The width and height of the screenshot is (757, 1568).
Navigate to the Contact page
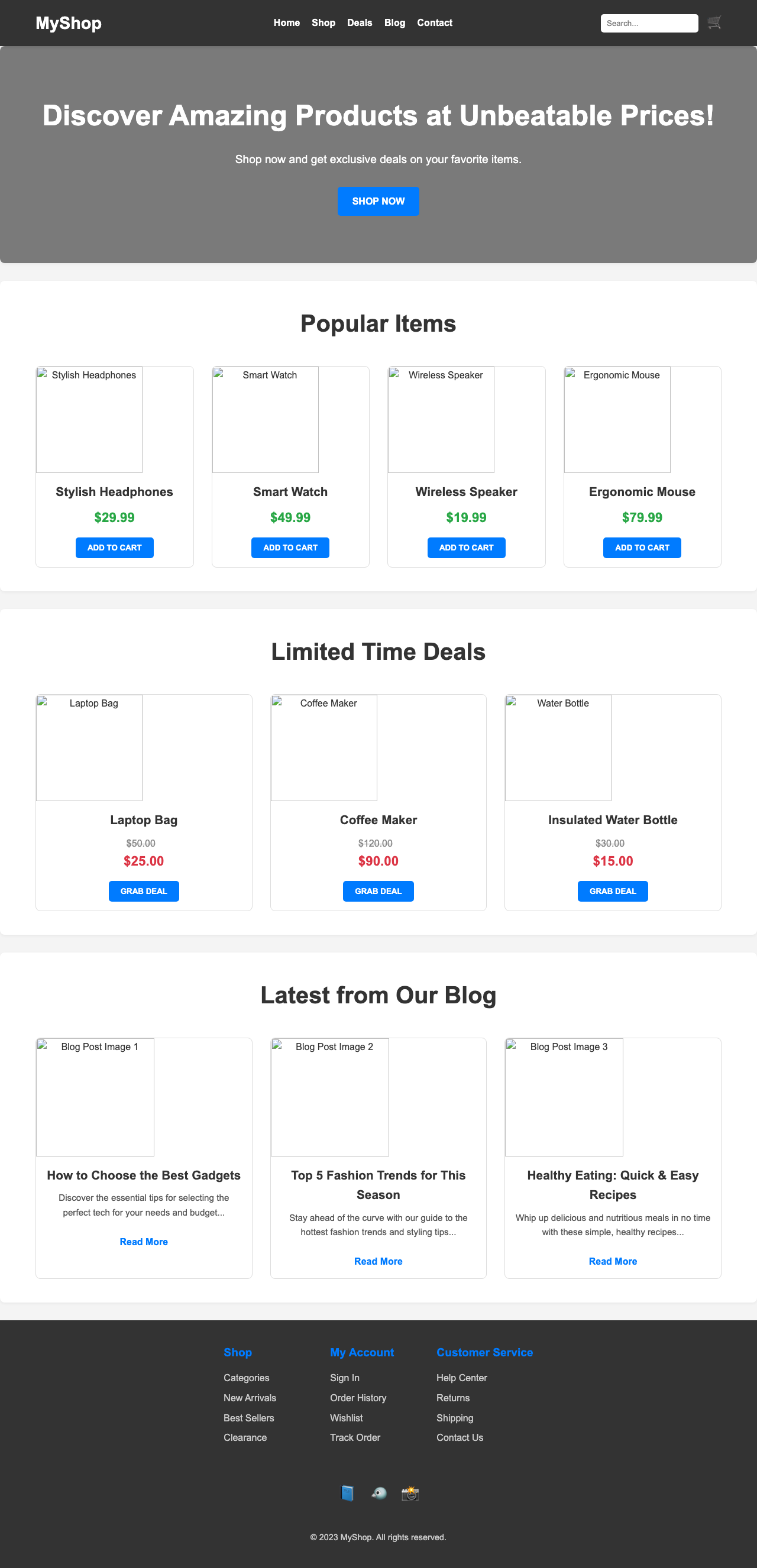click(434, 22)
